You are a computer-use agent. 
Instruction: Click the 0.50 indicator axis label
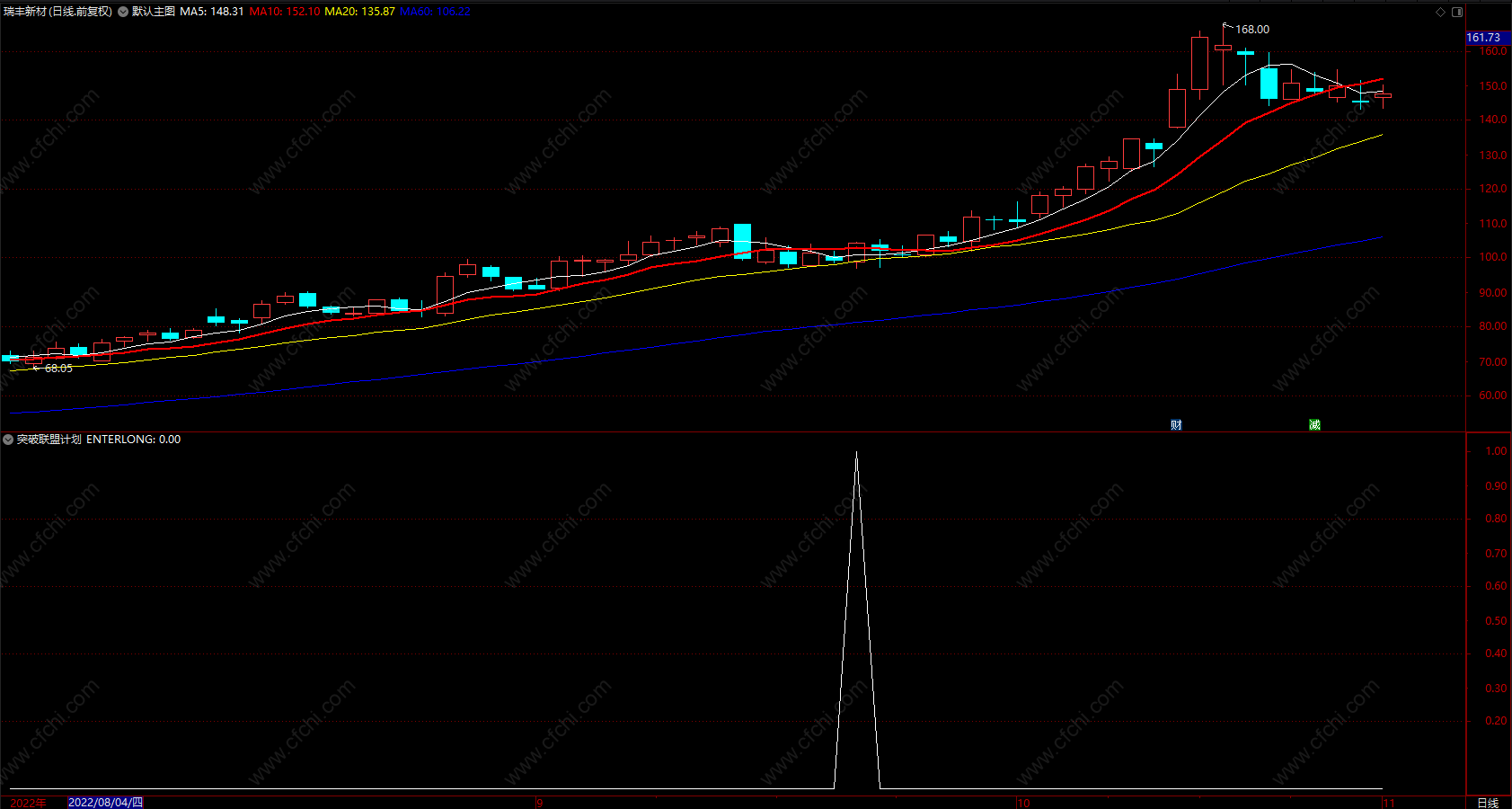coord(1497,621)
